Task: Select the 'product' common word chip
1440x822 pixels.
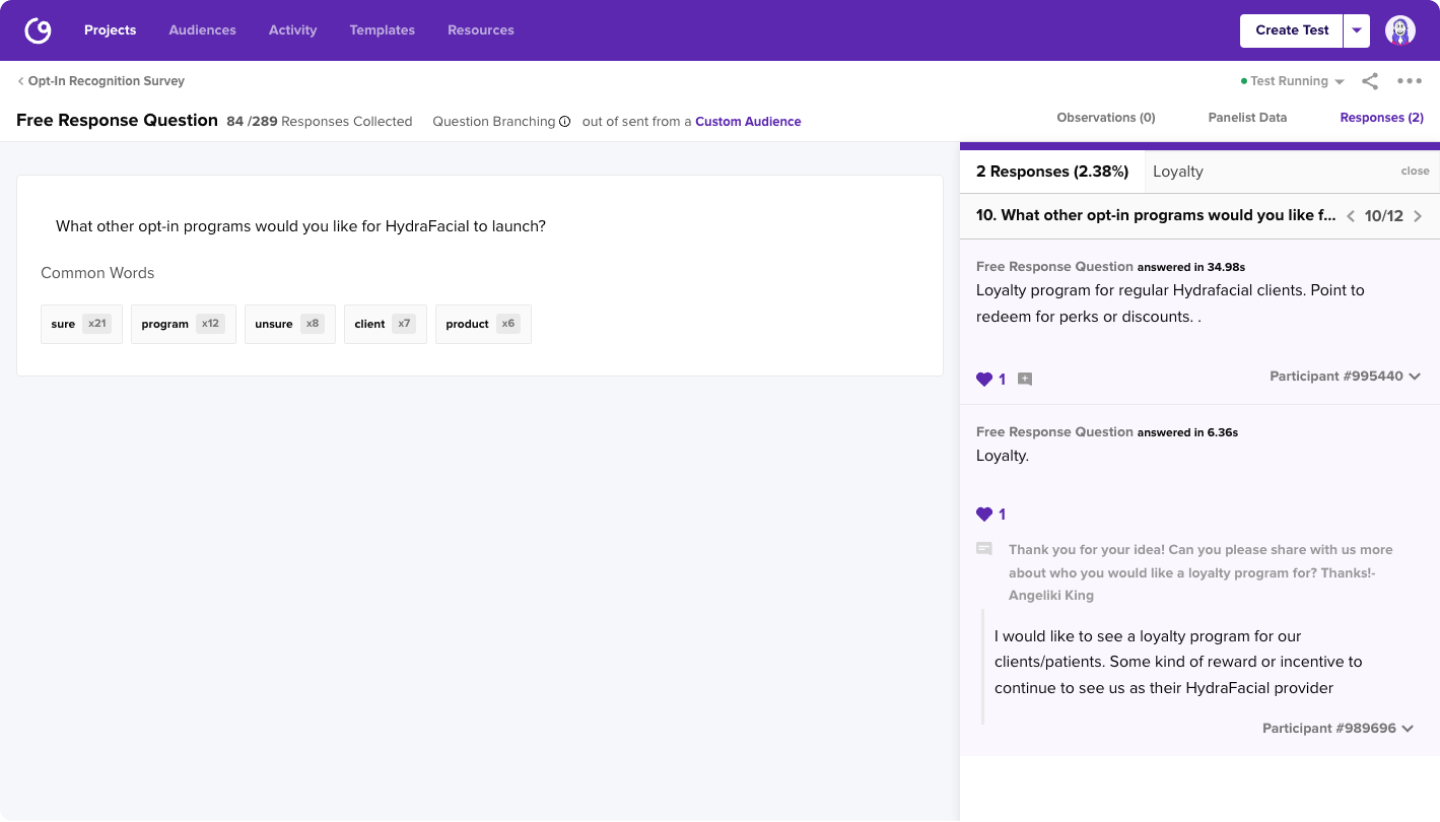Action: [483, 324]
